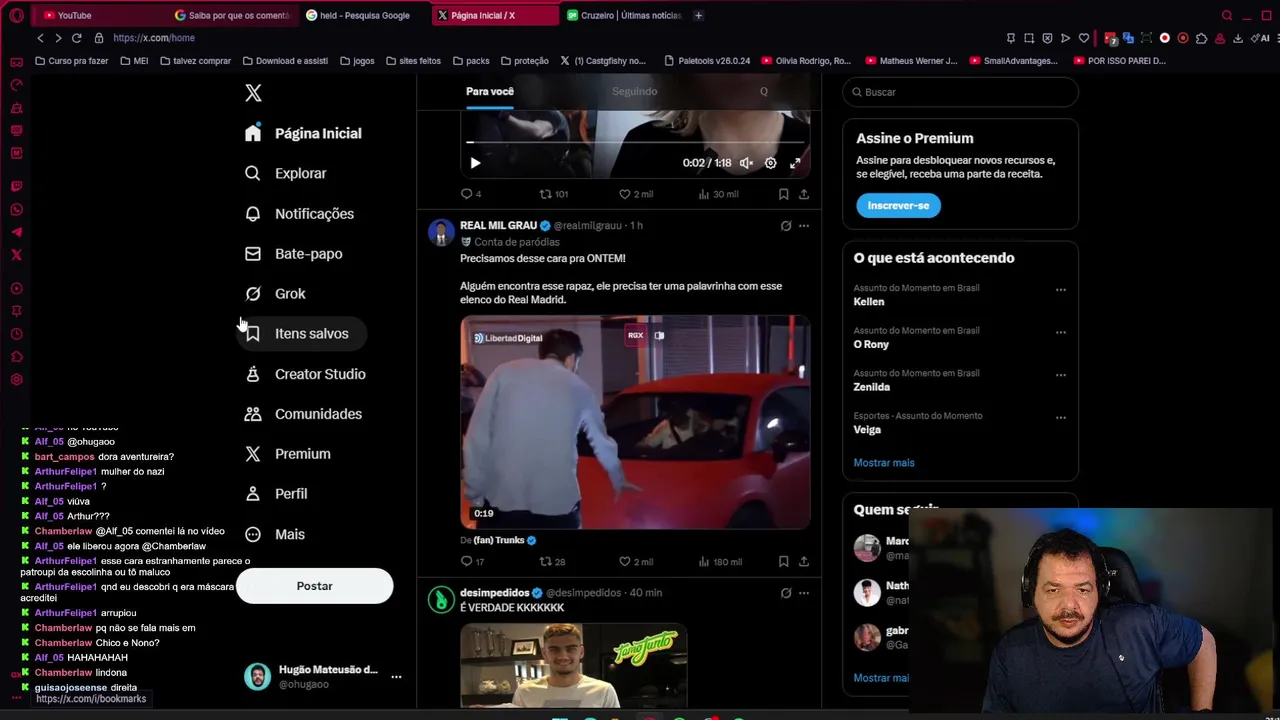
Task: Click the X logo above Página Inicial
Action: [x=253, y=93]
